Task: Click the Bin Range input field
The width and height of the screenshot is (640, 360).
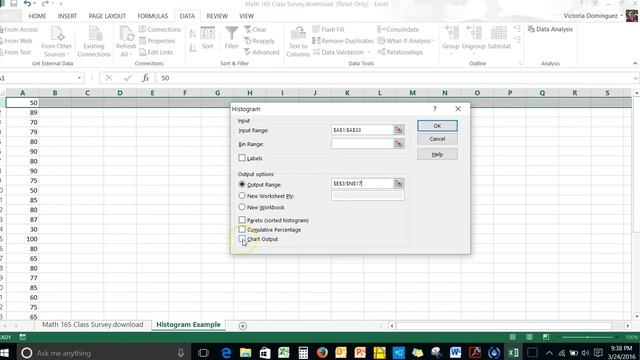Action: coord(362,144)
